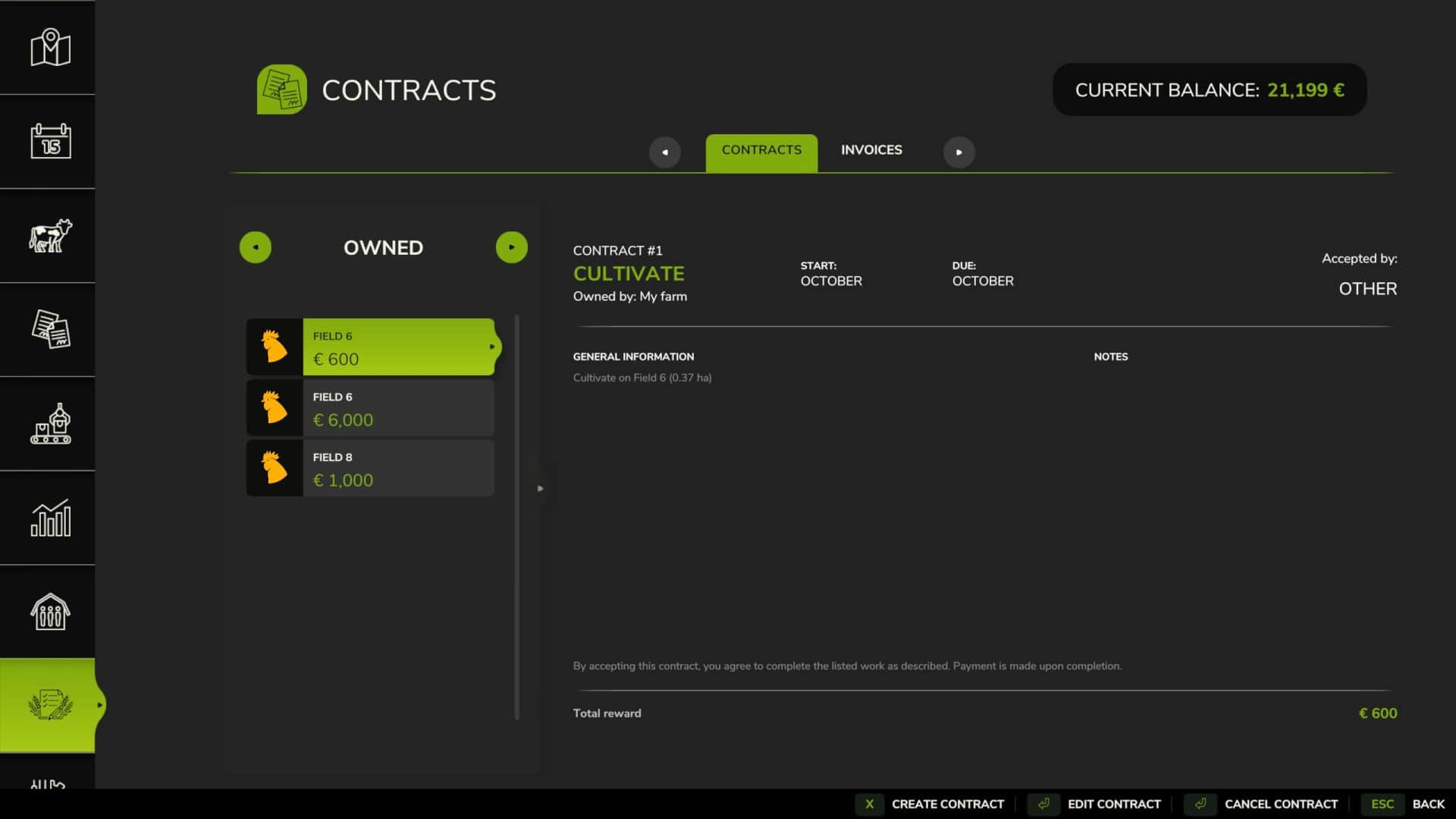Click the active contracts wheat icon
Viewport: 1456px width, 819px height.
48,704
